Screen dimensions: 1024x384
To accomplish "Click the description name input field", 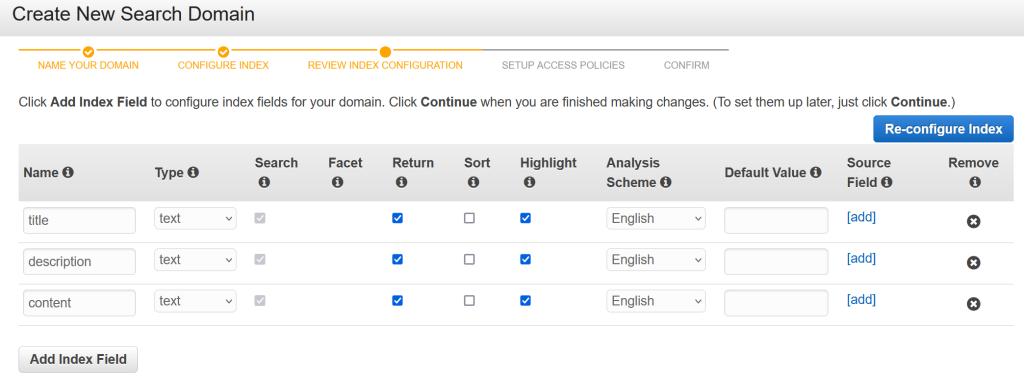I will [79, 262].
